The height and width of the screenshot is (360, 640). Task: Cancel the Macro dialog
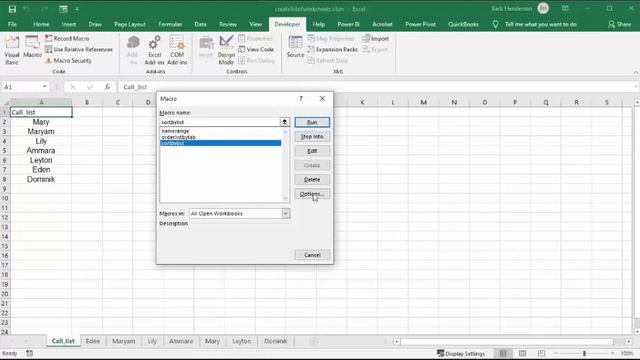pos(312,255)
